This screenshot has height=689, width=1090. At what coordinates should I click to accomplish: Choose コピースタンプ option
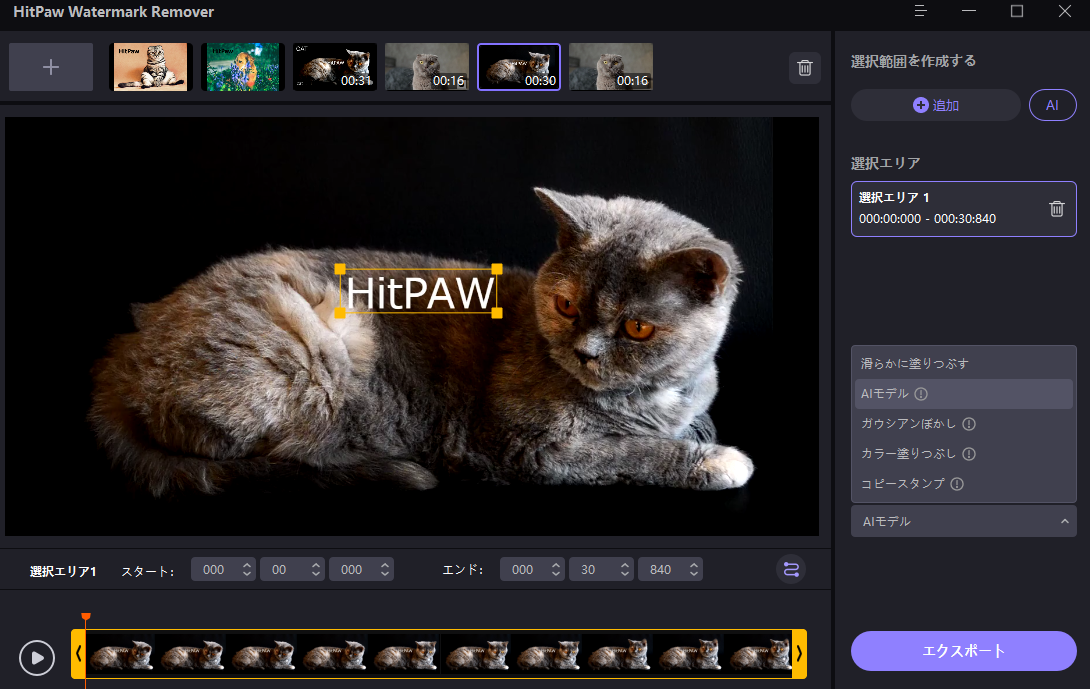tap(963, 483)
